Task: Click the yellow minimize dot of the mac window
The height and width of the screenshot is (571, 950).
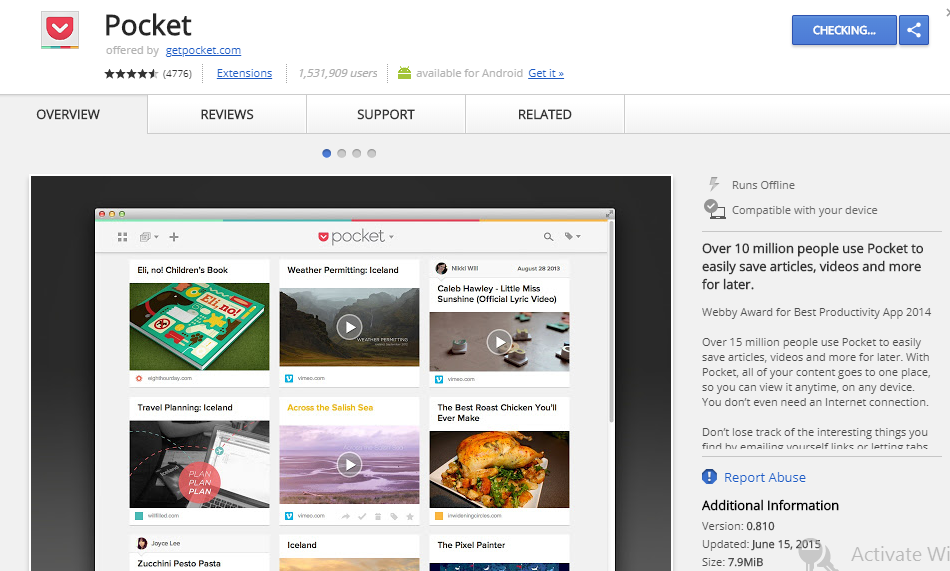Action: tap(112, 214)
